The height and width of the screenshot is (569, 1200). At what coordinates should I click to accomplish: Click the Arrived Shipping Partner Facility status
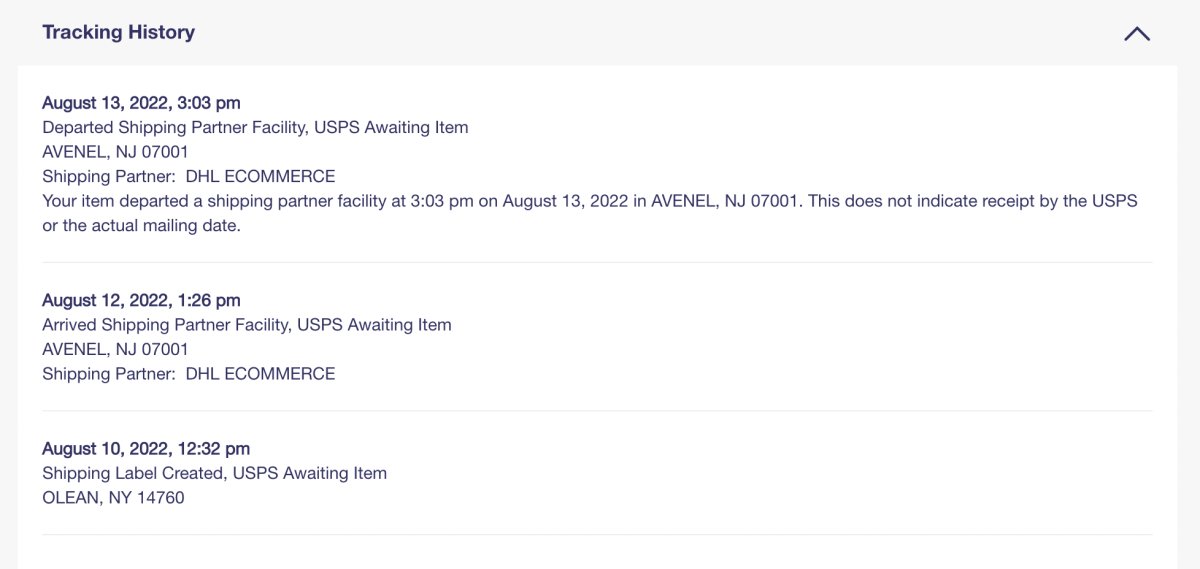pyautogui.click(x=247, y=324)
